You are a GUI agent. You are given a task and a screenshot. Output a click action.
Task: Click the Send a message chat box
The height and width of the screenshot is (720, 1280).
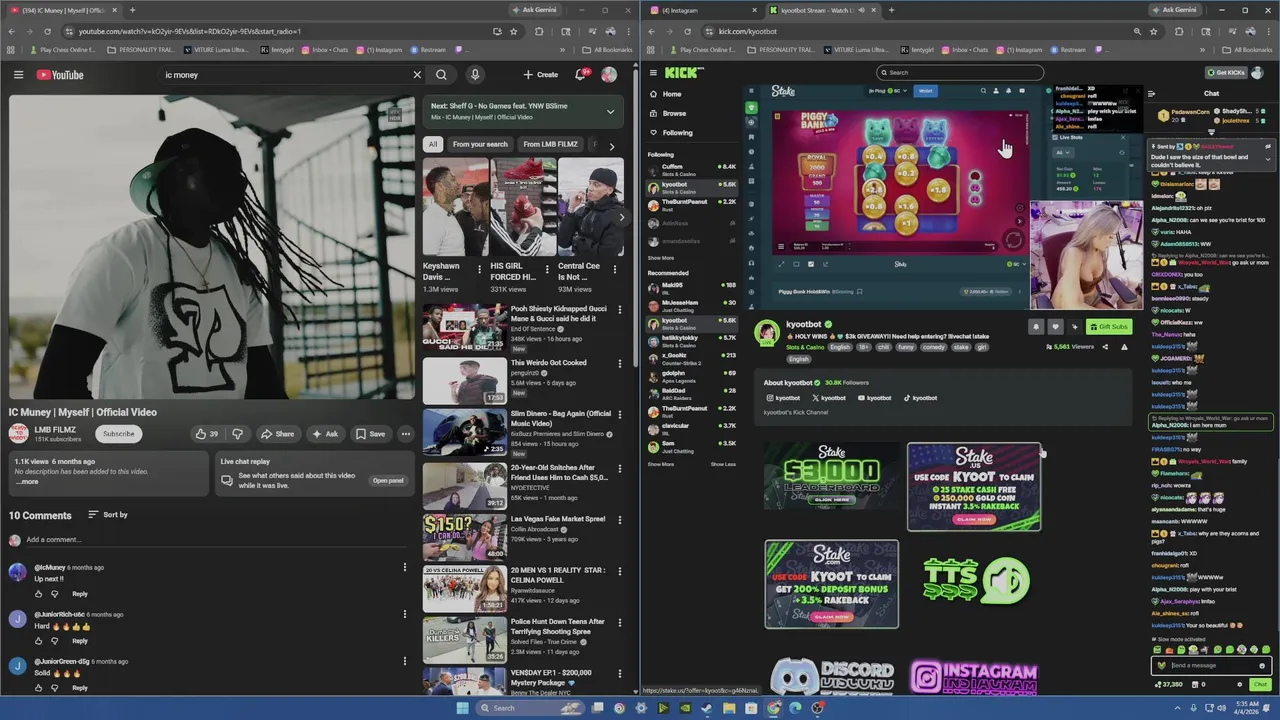tap(1213, 665)
